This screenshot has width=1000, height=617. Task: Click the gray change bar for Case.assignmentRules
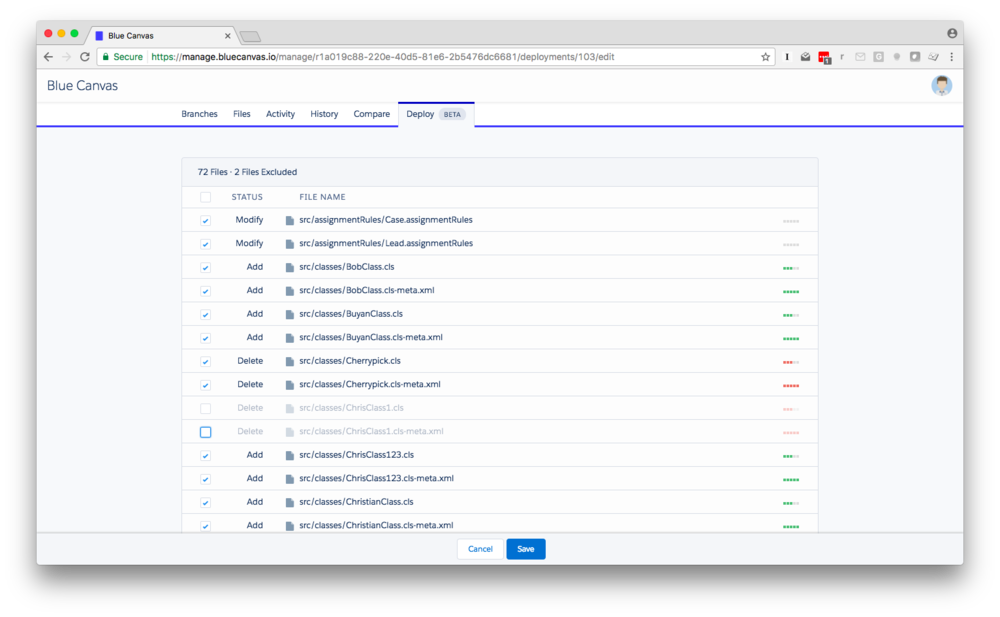pyautogui.click(x=791, y=221)
